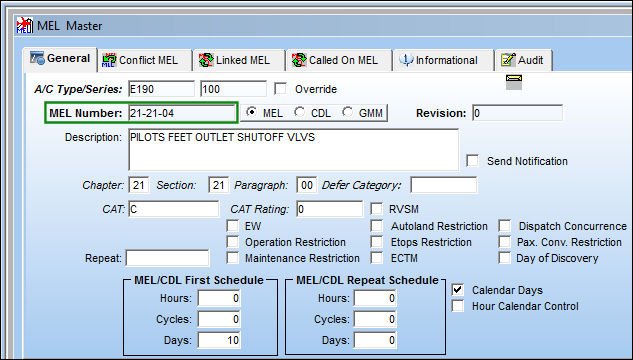Click the Section field
Image resolution: width=633 pixels, height=360 pixels.
click(219, 185)
